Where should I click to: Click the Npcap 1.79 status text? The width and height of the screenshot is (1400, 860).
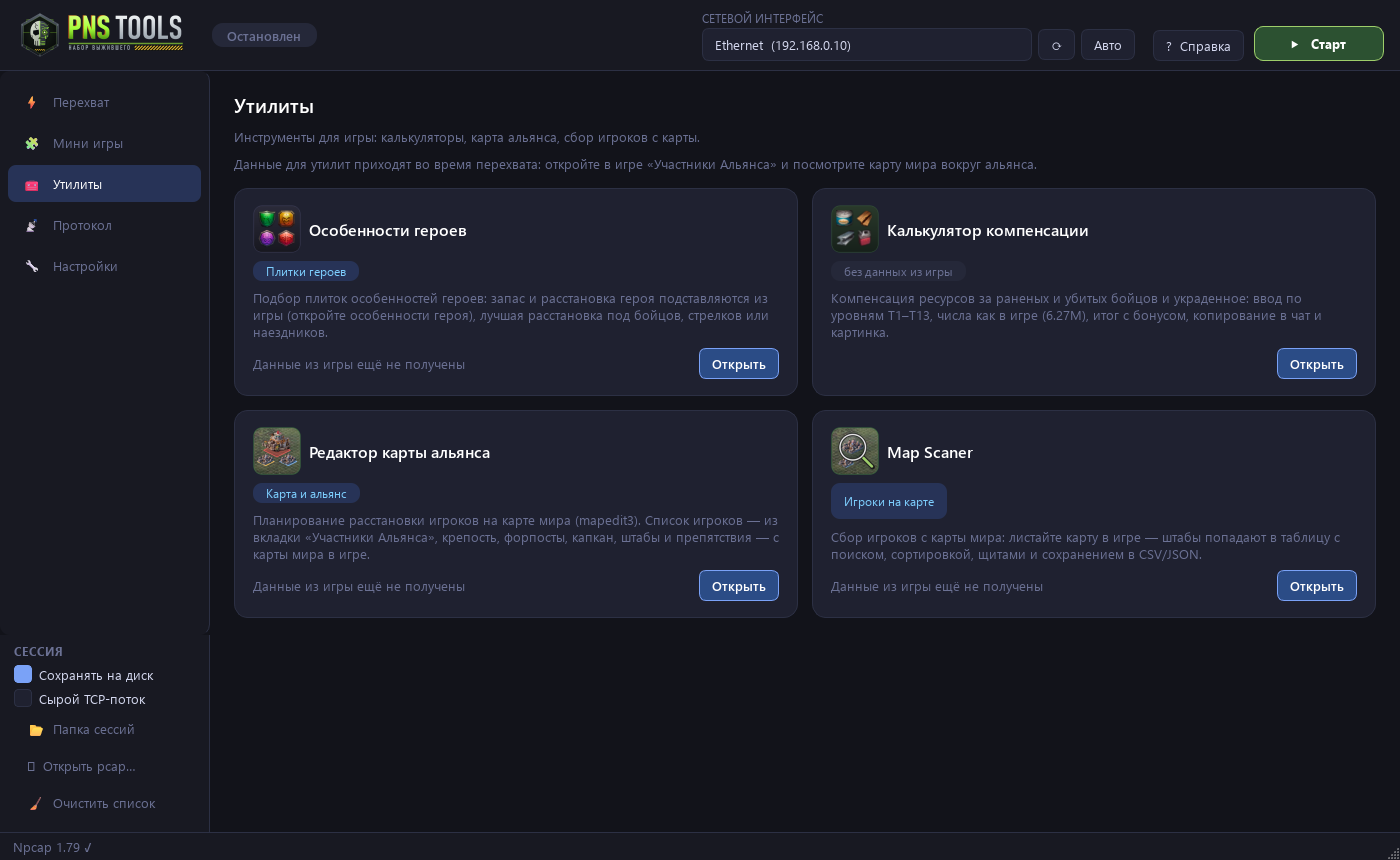click(52, 847)
